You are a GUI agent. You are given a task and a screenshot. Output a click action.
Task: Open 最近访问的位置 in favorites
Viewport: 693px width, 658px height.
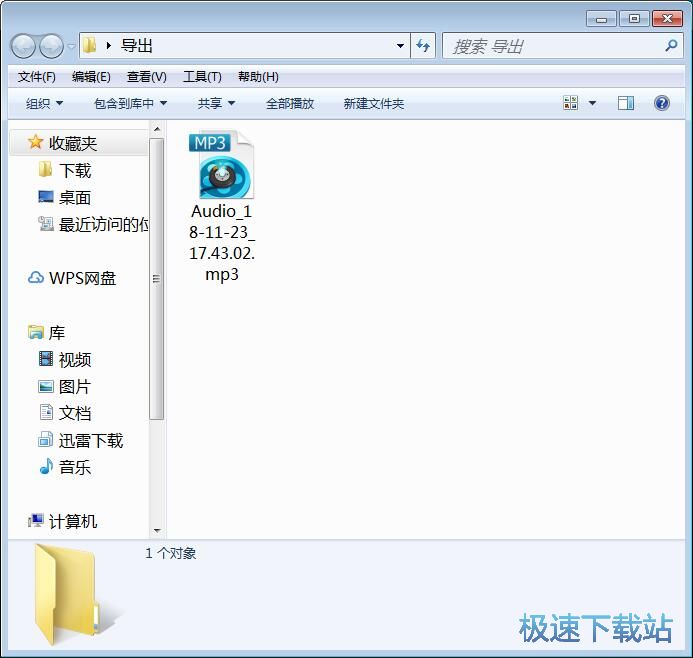coord(103,224)
